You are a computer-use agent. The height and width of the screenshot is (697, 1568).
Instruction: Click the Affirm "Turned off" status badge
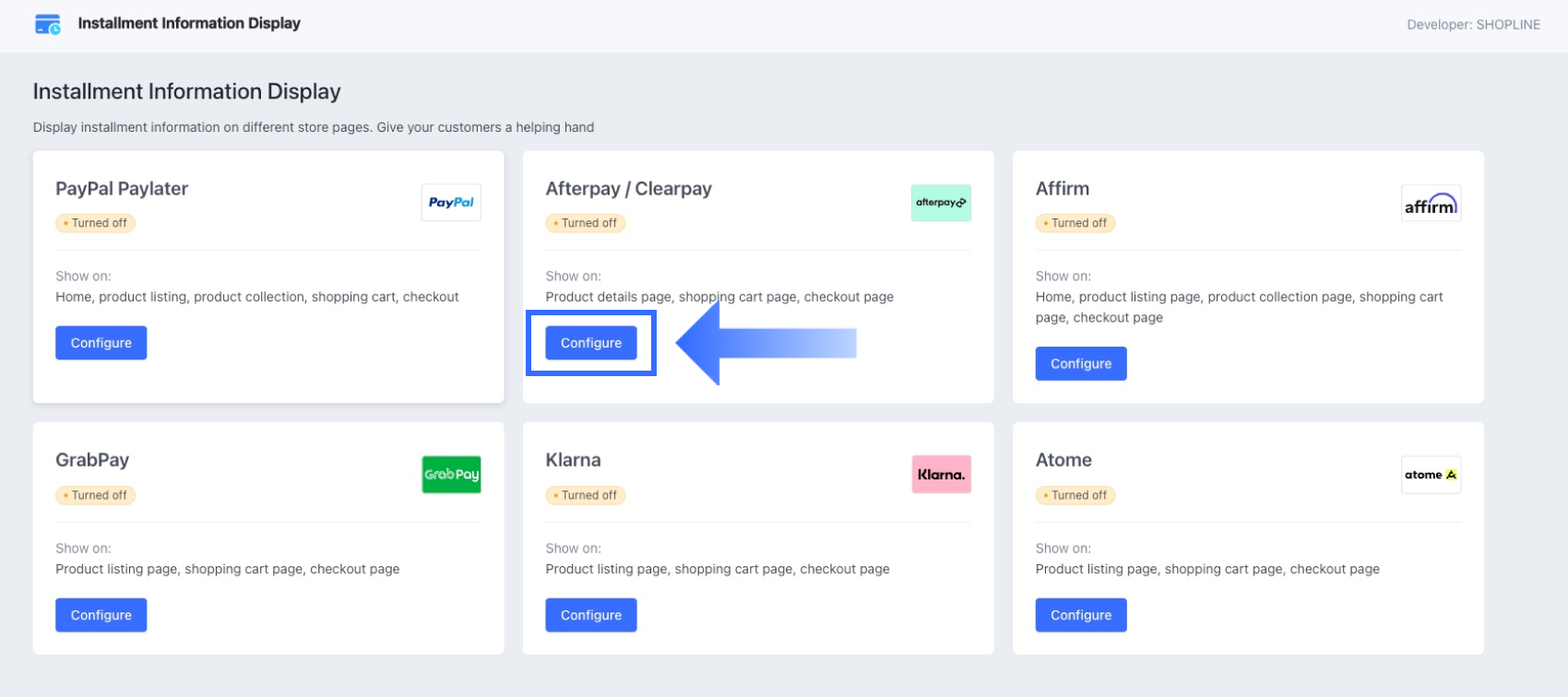click(1075, 223)
